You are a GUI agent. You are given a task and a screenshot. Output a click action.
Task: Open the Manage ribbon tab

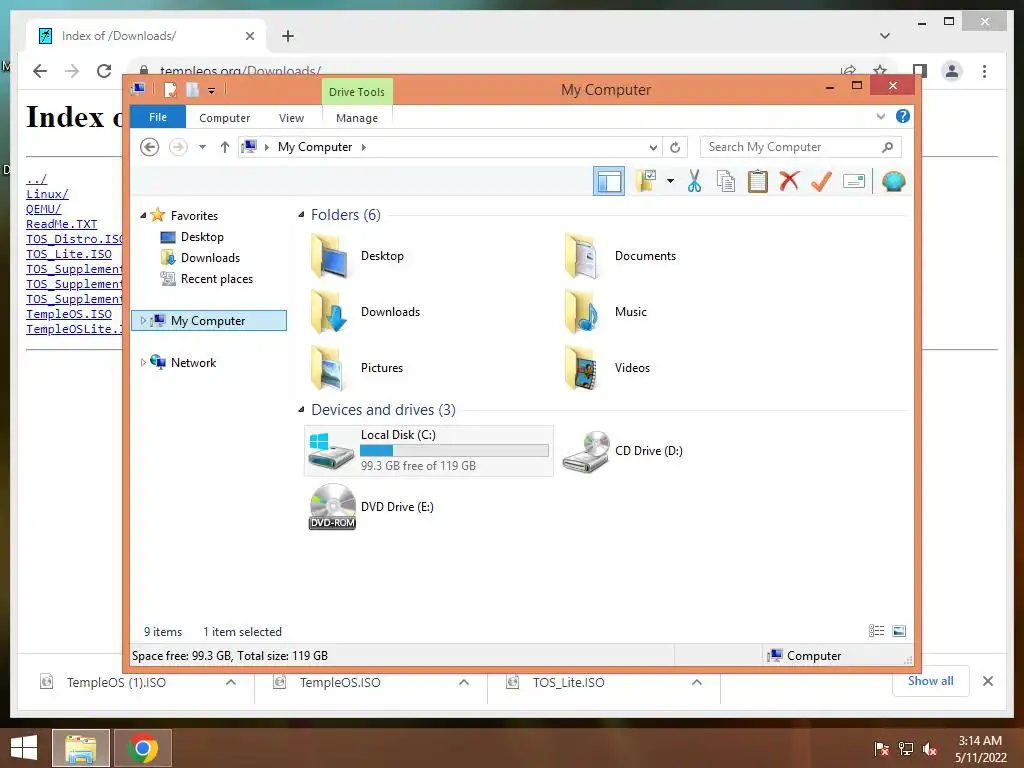click(x=357, y=118)
